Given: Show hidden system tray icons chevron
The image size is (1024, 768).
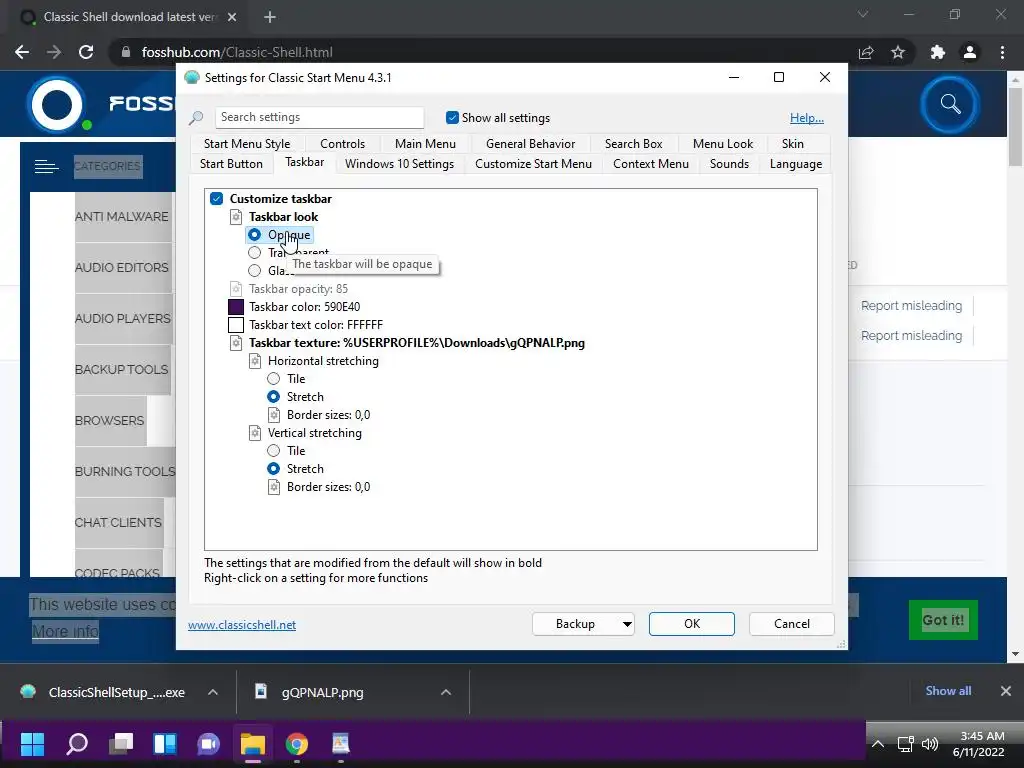Looking at the screenshot, I should [878, 744].
